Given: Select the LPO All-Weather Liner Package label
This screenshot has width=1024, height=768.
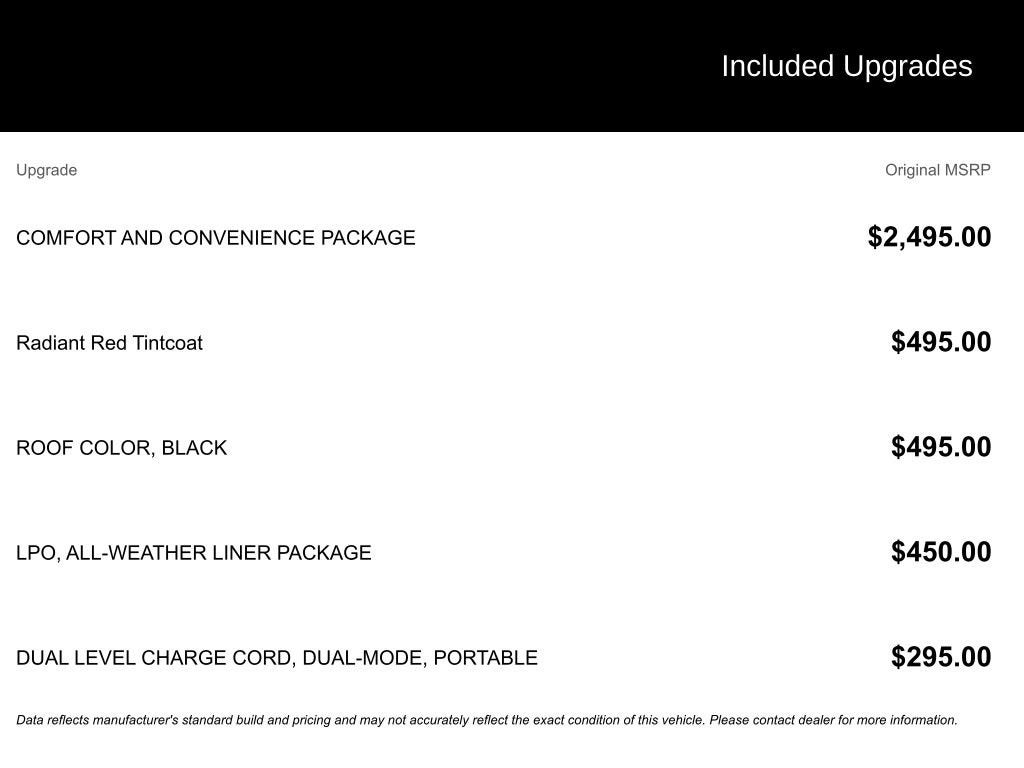Looking at the screenshot, I should [x=193, y=553].
